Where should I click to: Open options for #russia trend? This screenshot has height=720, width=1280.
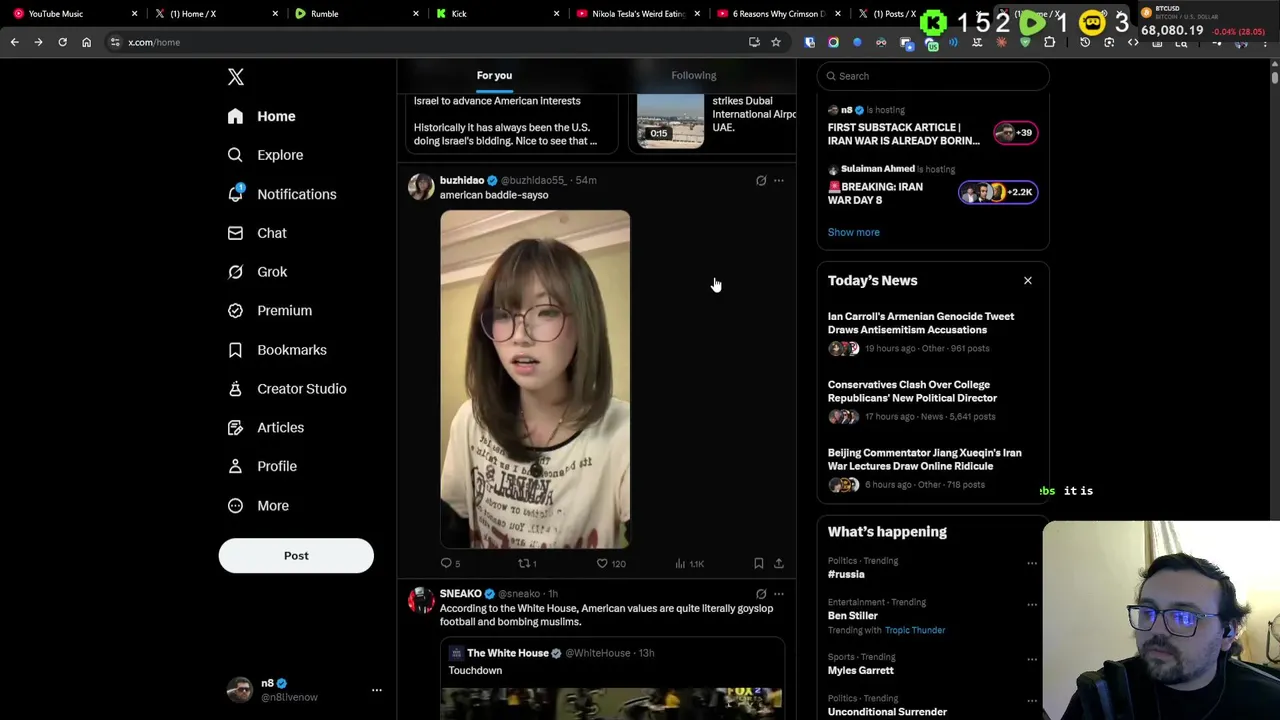pos(1031,563)
